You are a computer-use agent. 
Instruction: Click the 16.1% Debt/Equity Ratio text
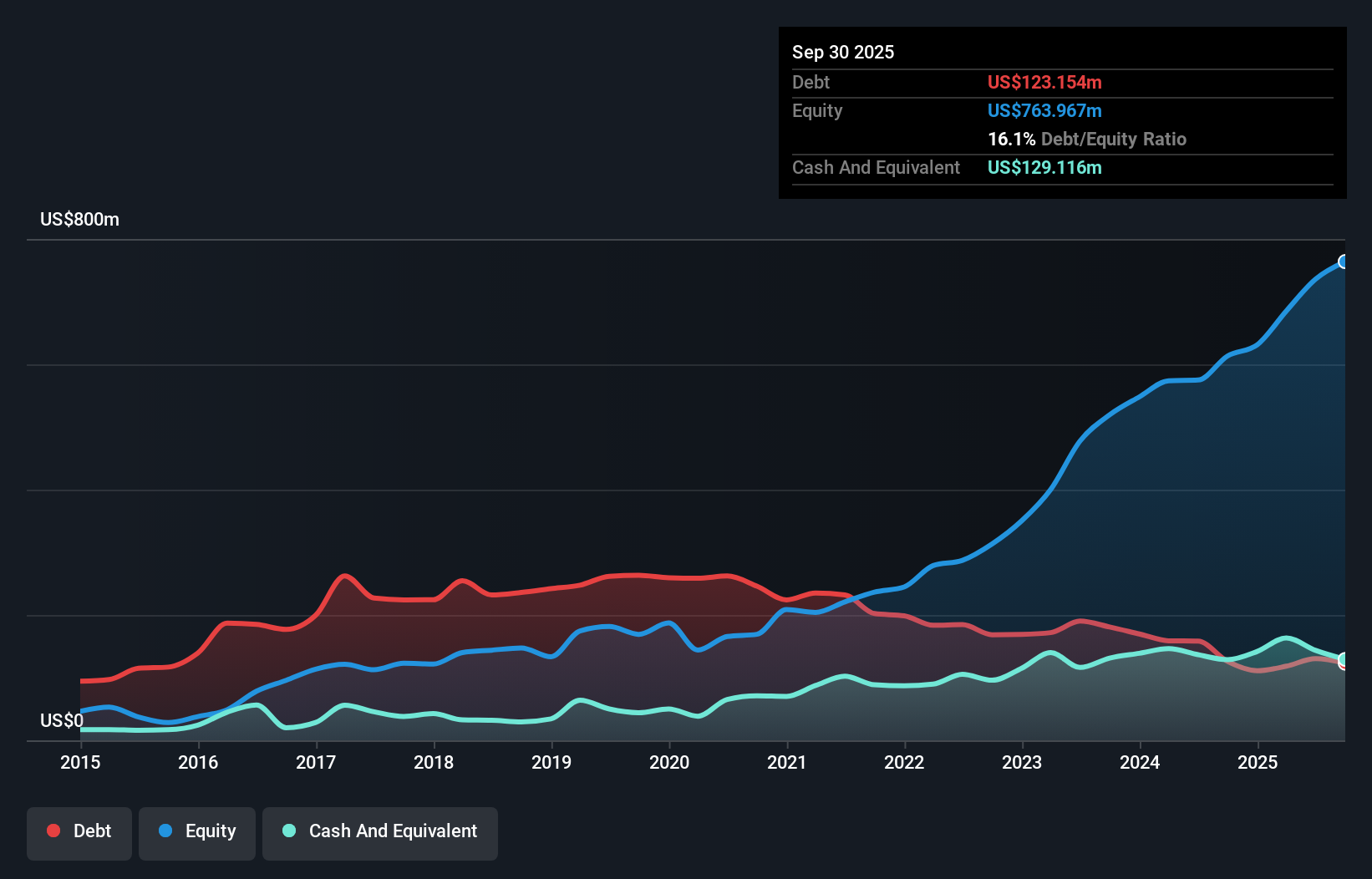tap(1086, 139)
